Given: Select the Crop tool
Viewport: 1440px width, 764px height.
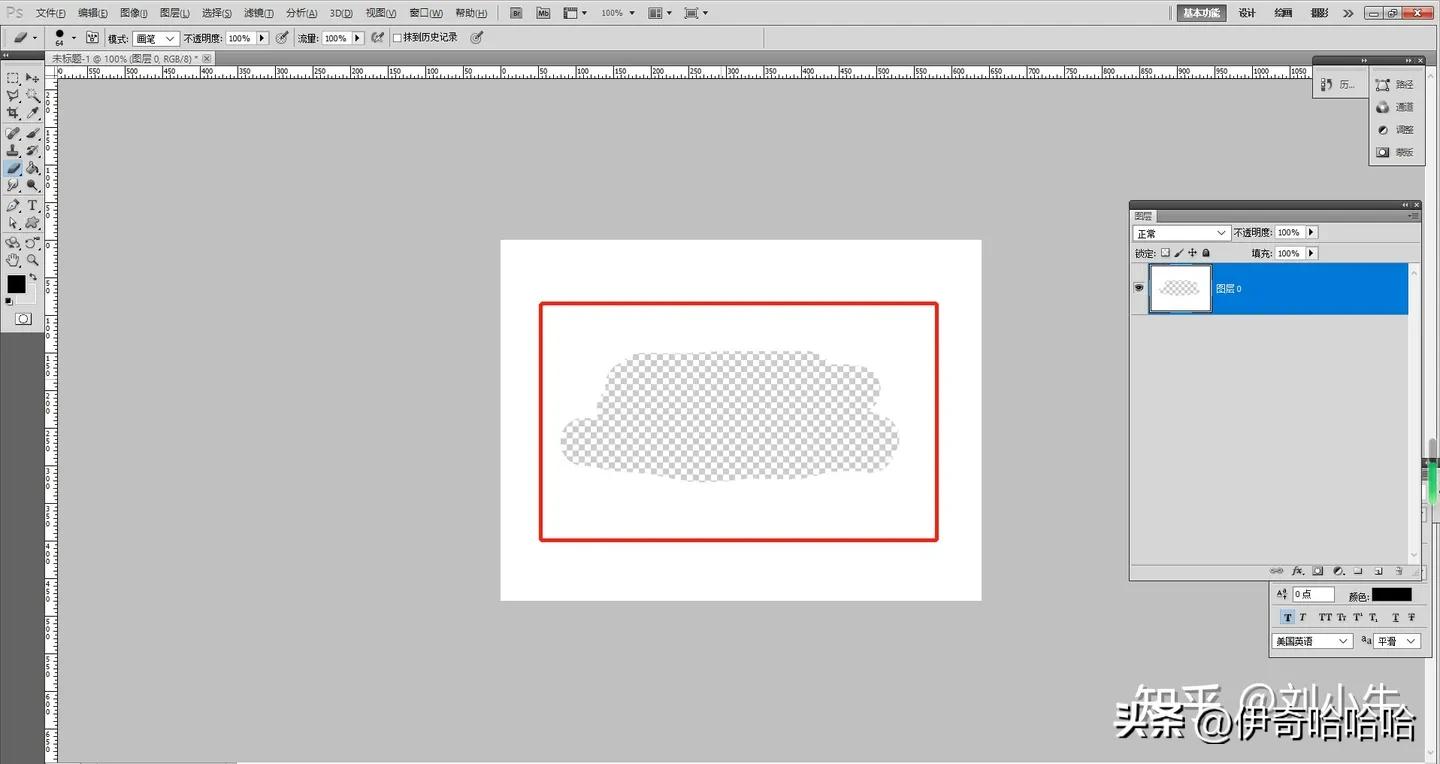Looking at the screenshot, I should point(13,113).
